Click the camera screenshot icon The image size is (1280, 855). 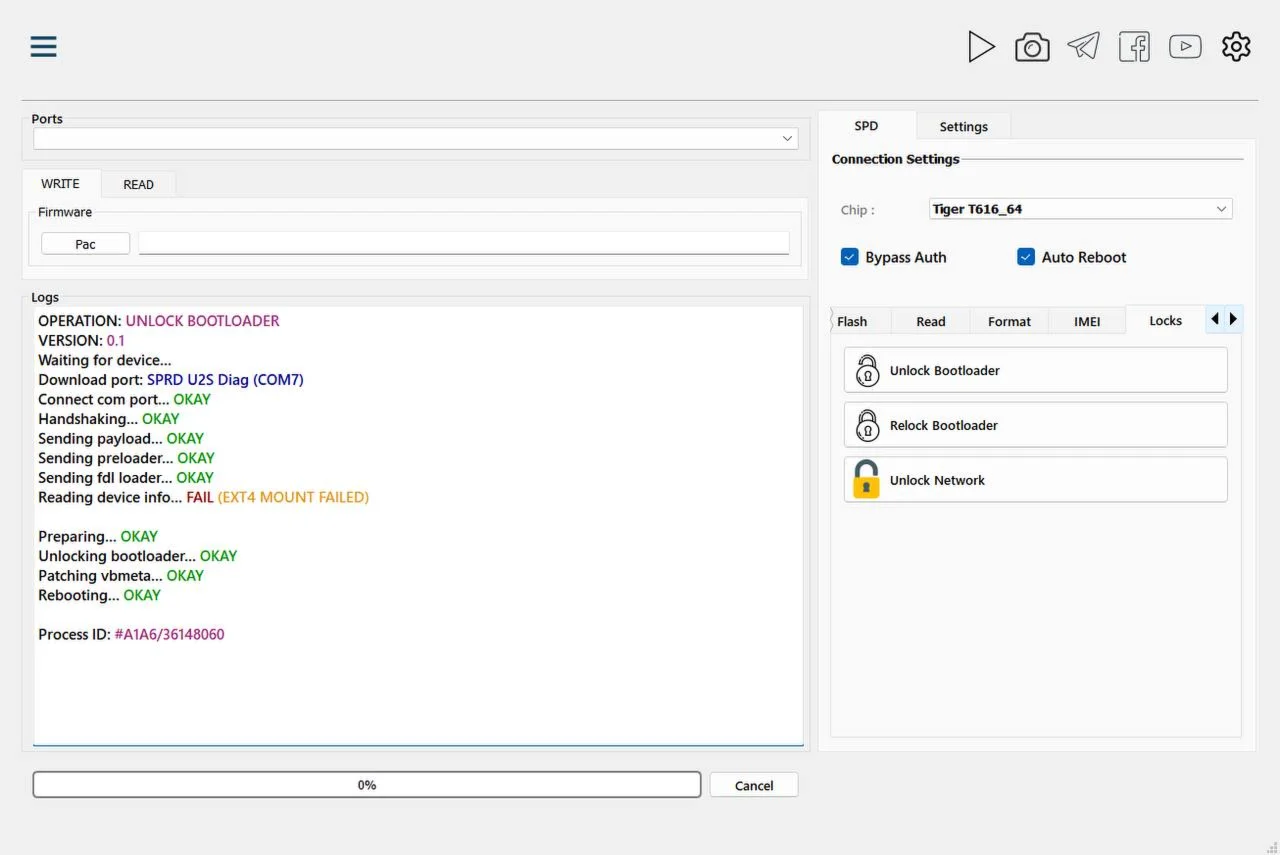[1032, 47]
